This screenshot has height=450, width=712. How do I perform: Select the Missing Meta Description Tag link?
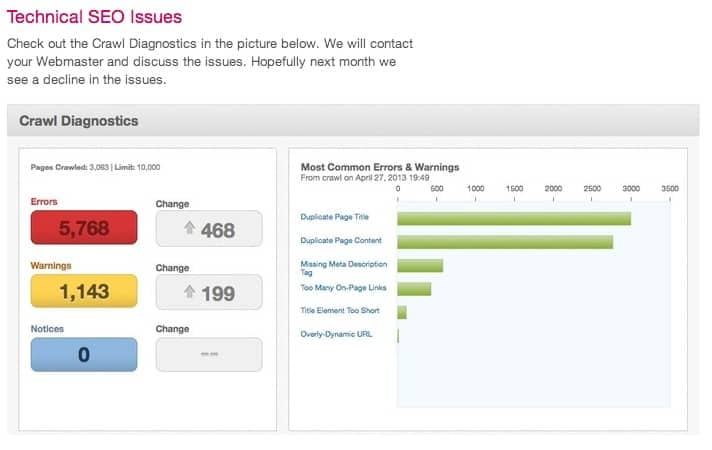point(344,268)
